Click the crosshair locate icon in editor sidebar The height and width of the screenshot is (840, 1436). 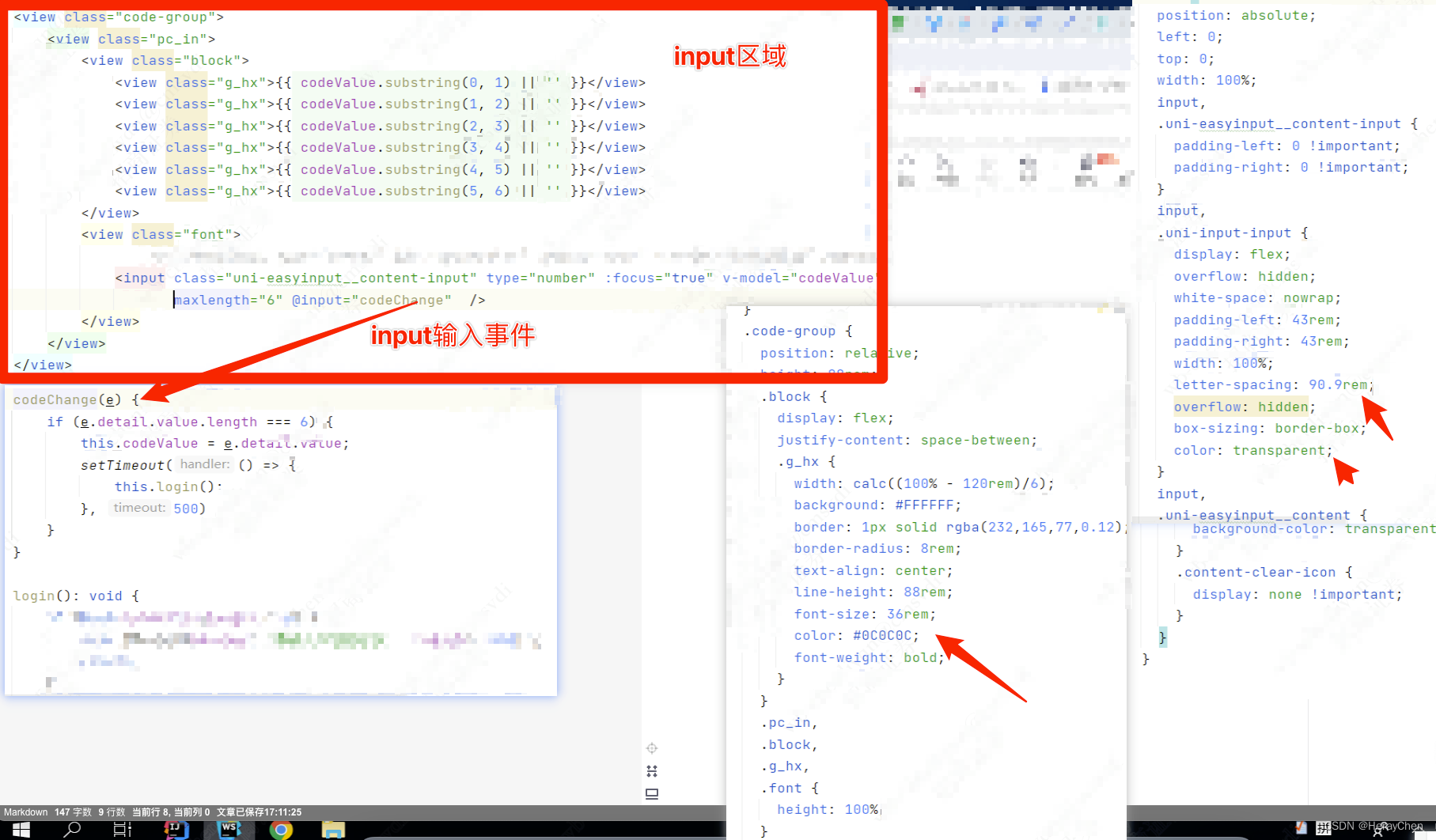[x=652, y=748]
